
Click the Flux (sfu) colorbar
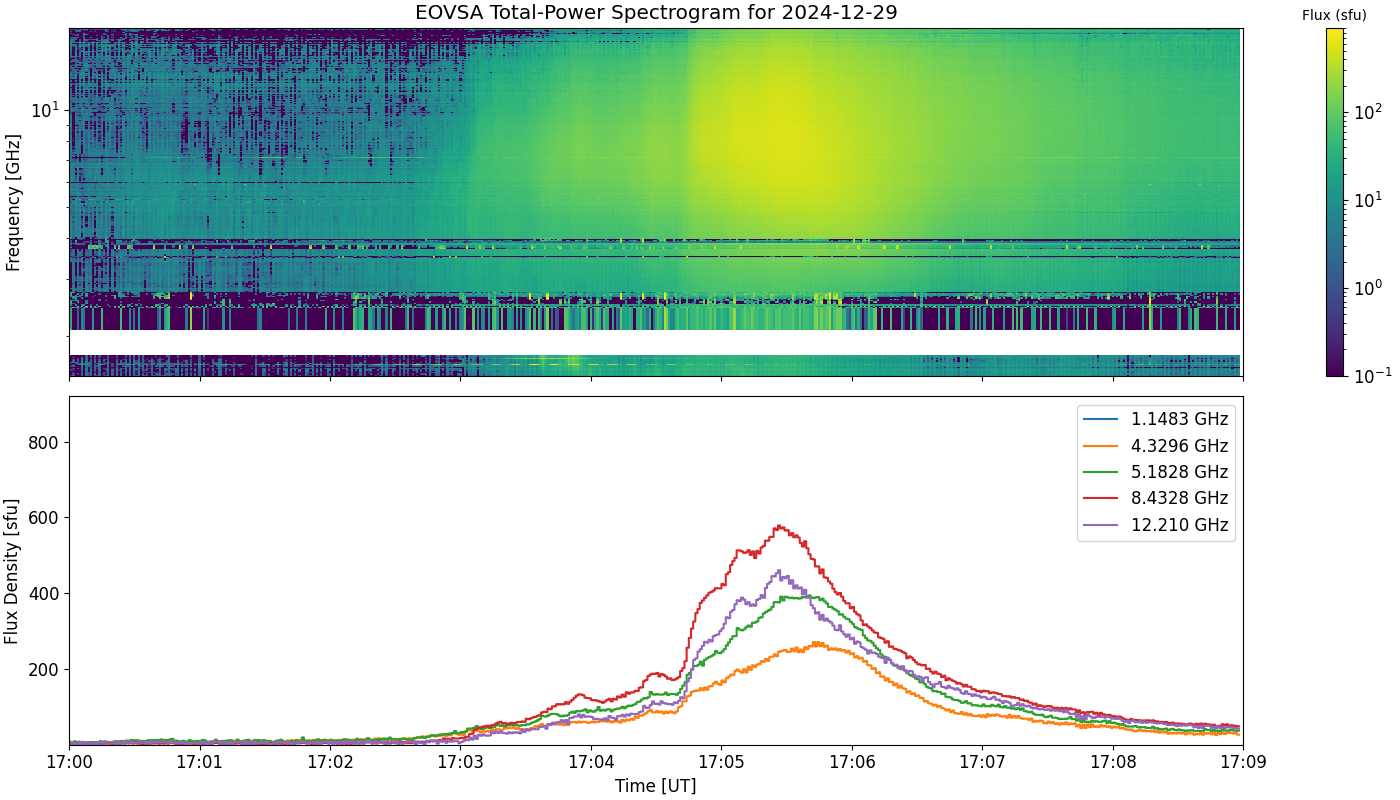[1335, 202]
